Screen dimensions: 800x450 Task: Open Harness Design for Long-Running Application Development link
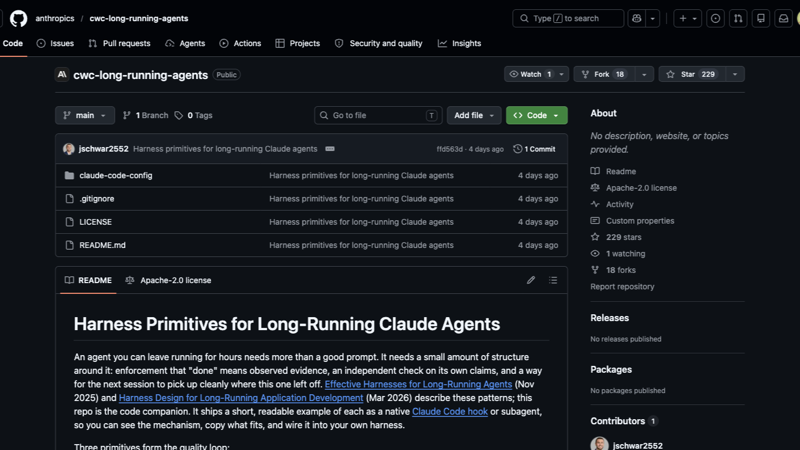[241, 398]
